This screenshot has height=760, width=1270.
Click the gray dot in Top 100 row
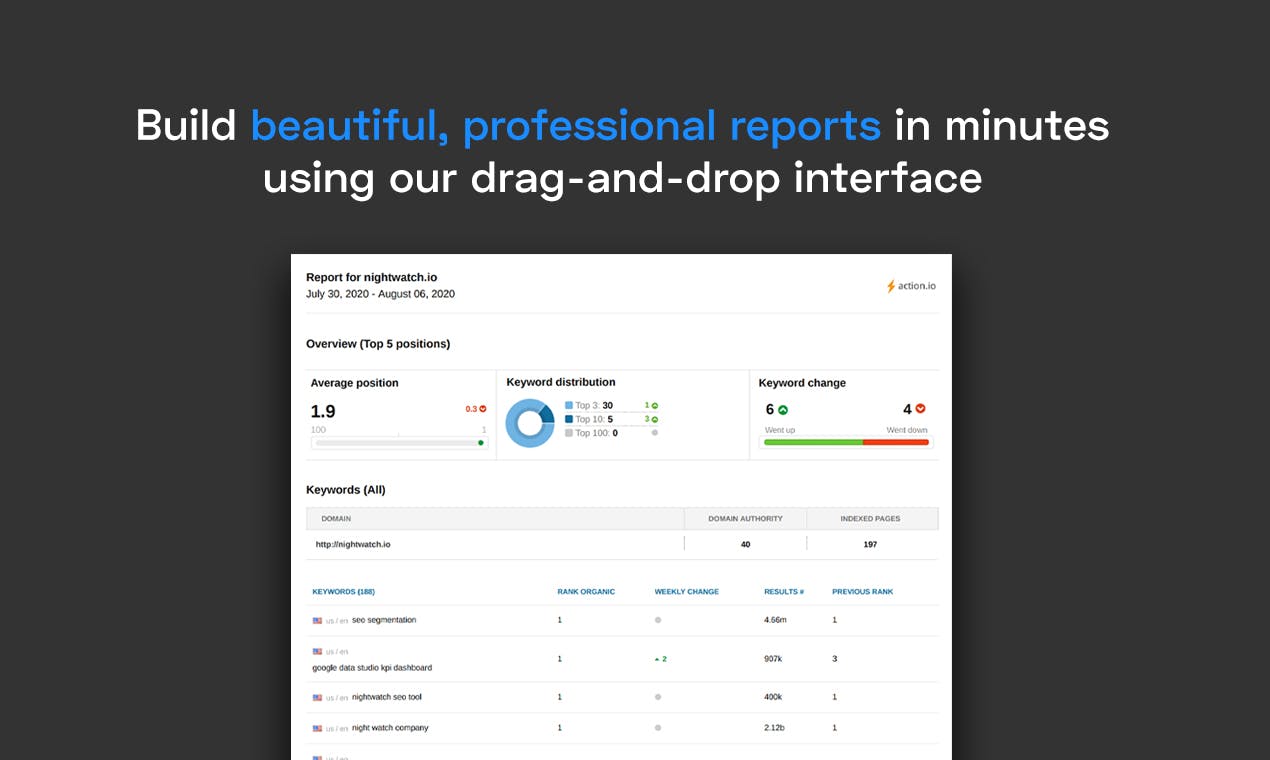(x=655, y=433)
